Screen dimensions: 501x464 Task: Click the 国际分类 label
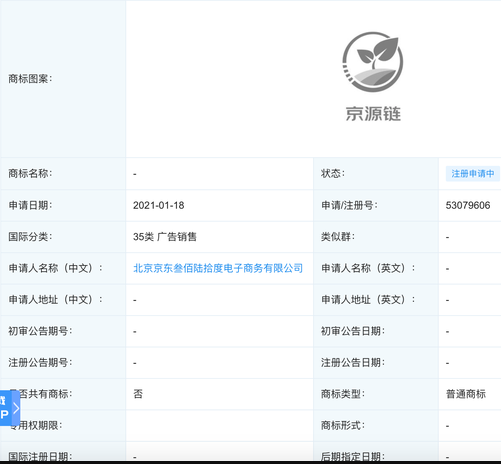click(30, 237)
